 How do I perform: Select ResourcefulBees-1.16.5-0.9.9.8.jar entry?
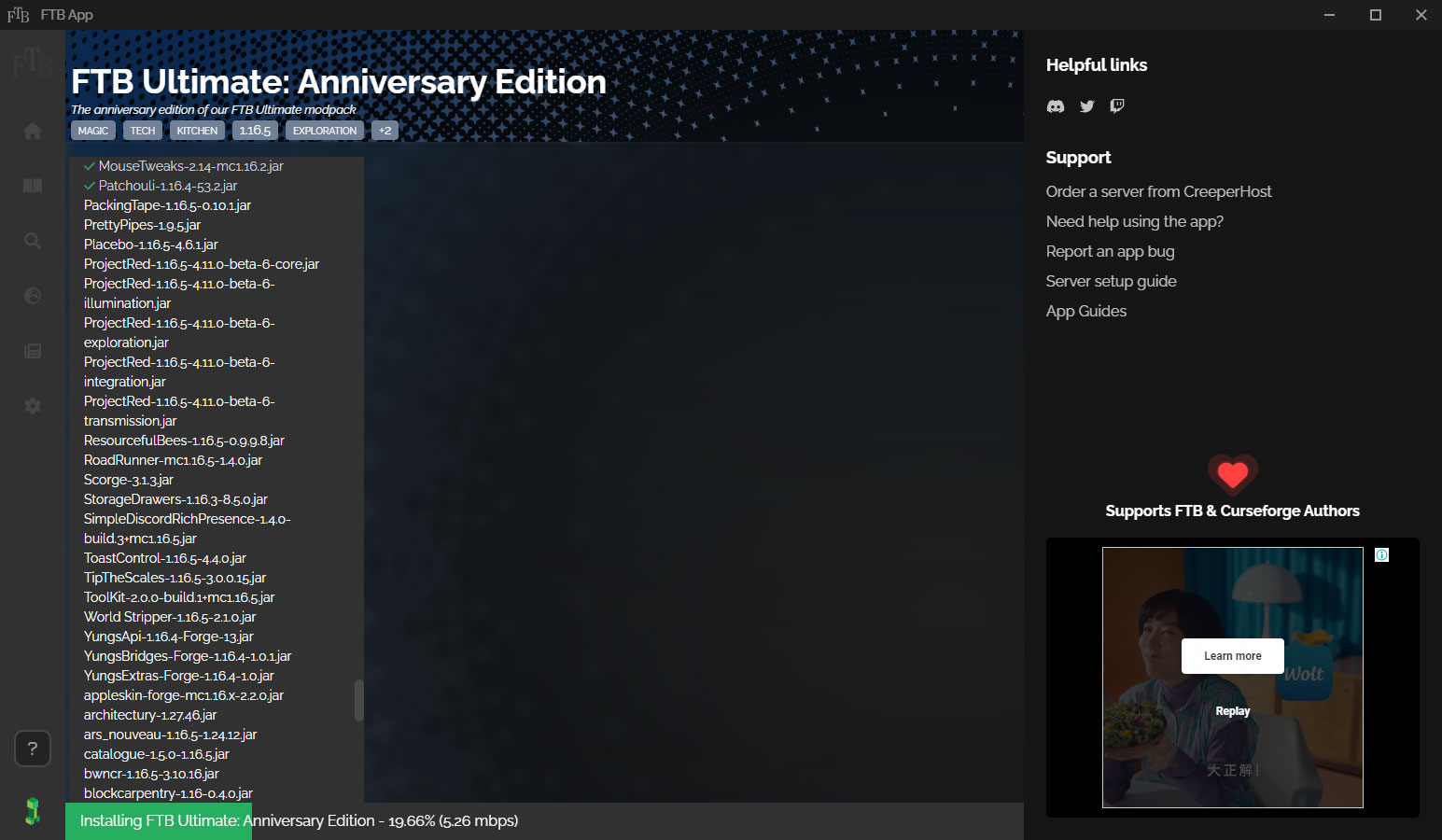tap(185, 441)
